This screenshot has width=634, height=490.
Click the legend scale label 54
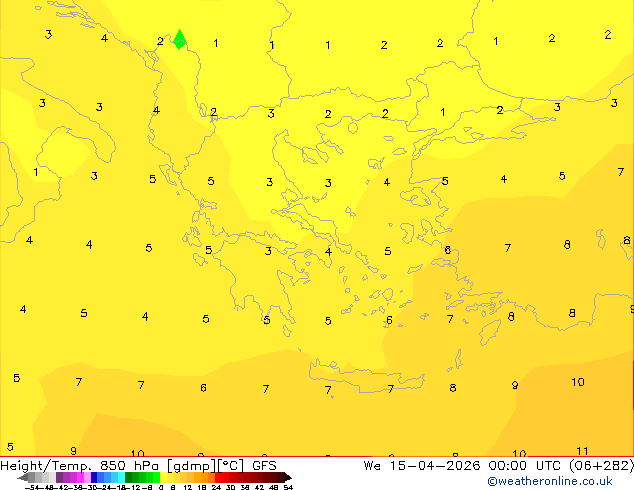pos(288,487)
